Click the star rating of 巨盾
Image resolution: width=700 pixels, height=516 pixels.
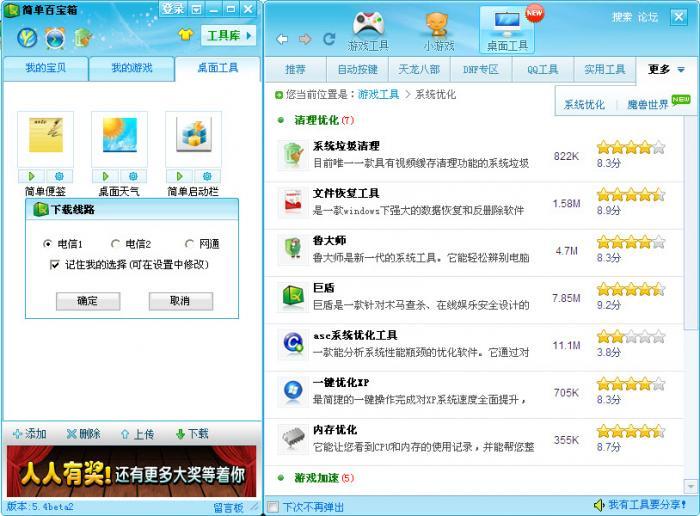pos(631,289)
